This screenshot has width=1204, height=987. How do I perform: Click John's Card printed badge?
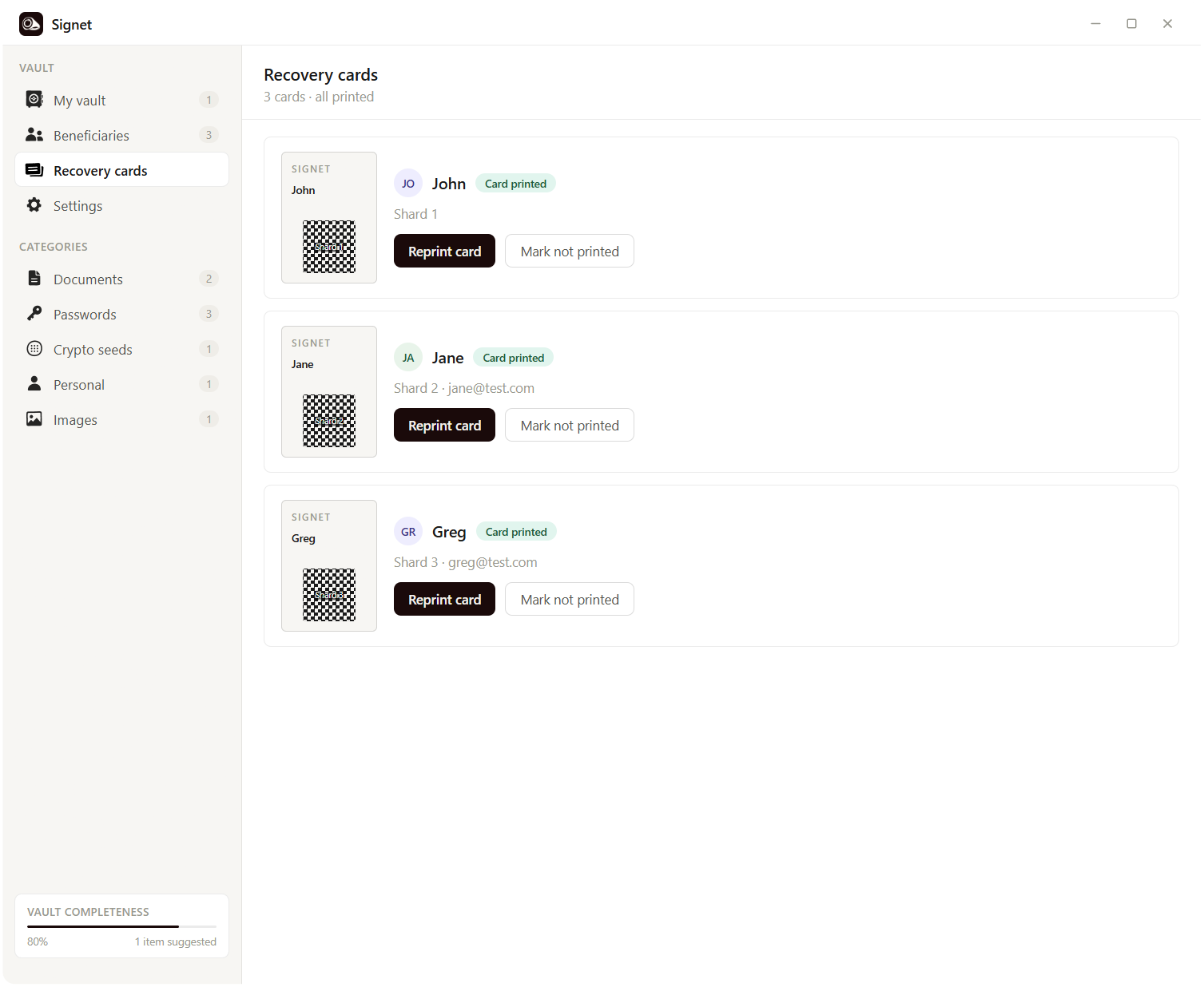[x=515, y=184]
